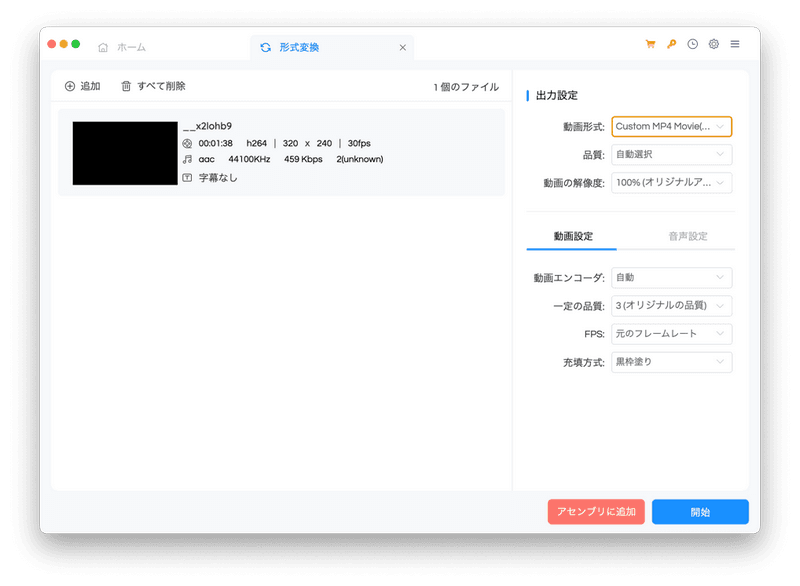Click the 字幕なし subtitle text
Screen dimensions: 800x586
(218, 177)
